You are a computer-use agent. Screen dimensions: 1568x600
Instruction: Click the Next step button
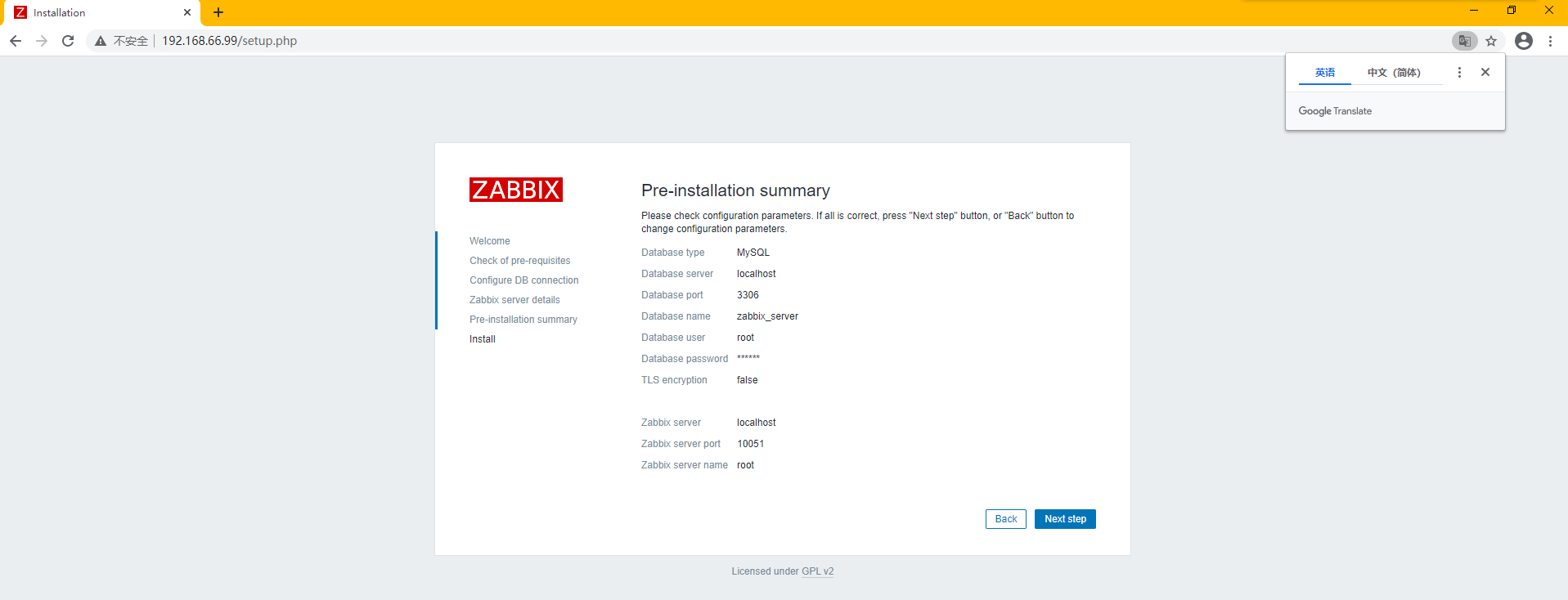(1065, 519)
